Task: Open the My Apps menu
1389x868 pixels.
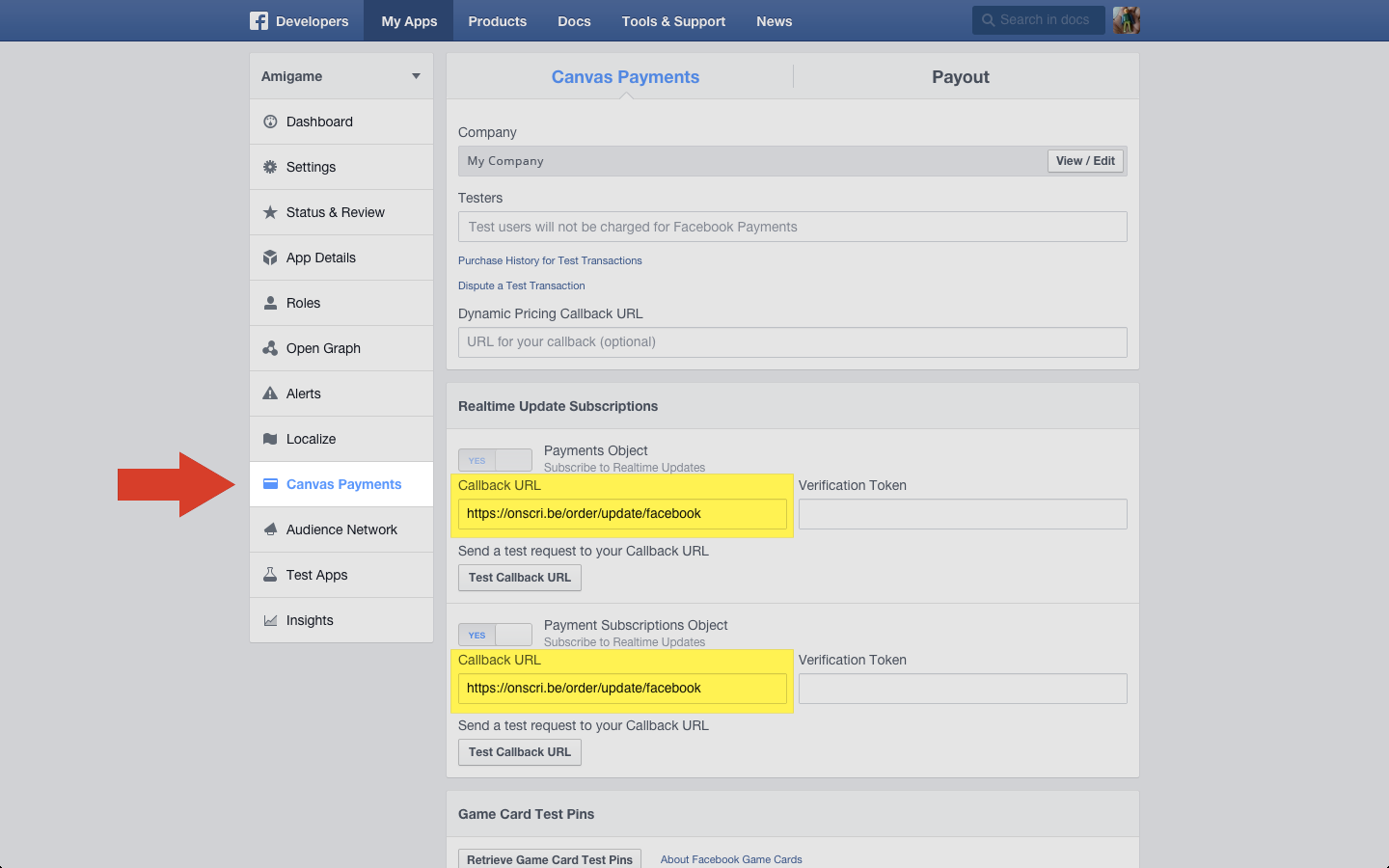Action: (x=409, y=20)
